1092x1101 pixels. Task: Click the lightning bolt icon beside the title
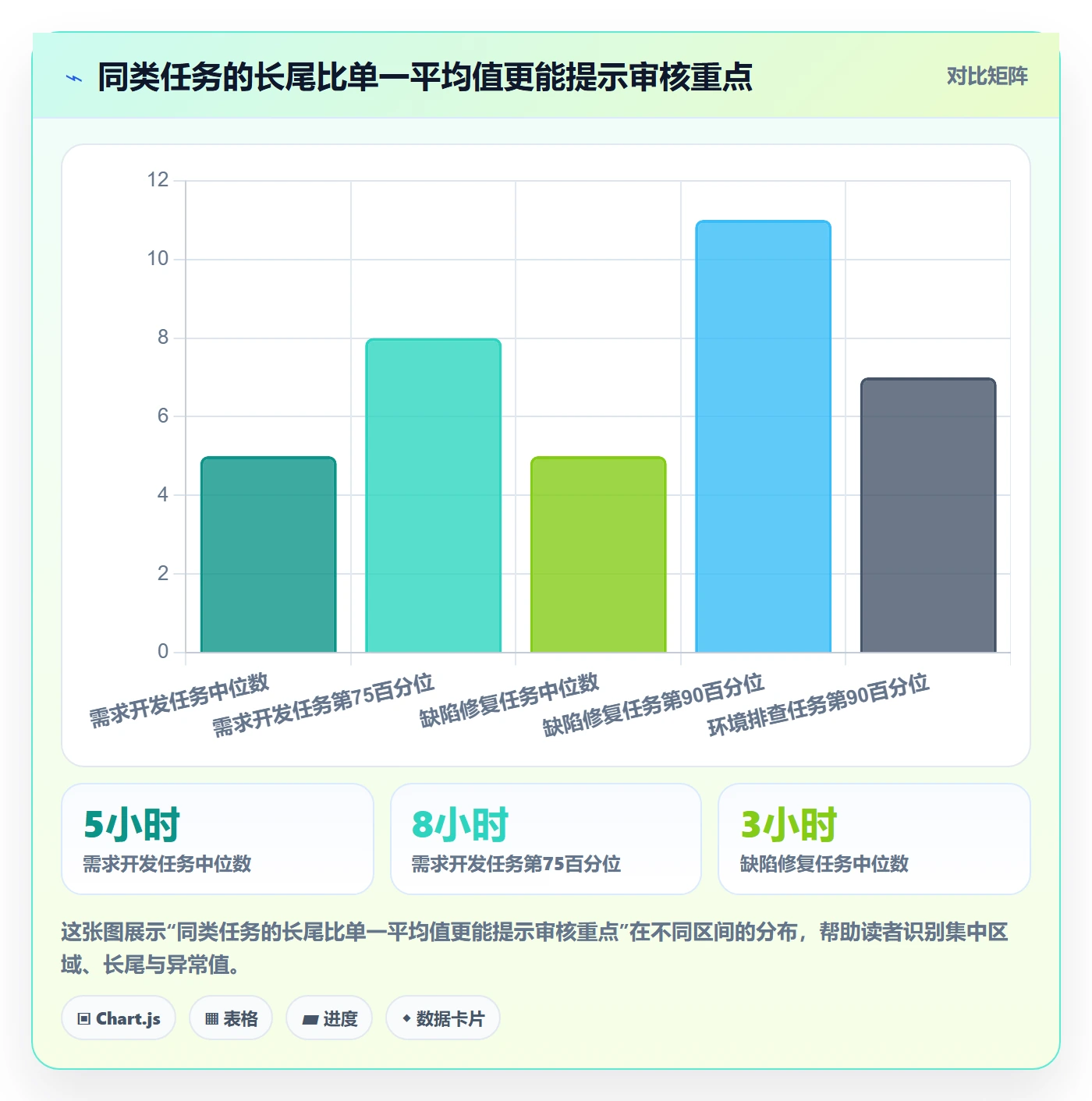click(74, 78)
